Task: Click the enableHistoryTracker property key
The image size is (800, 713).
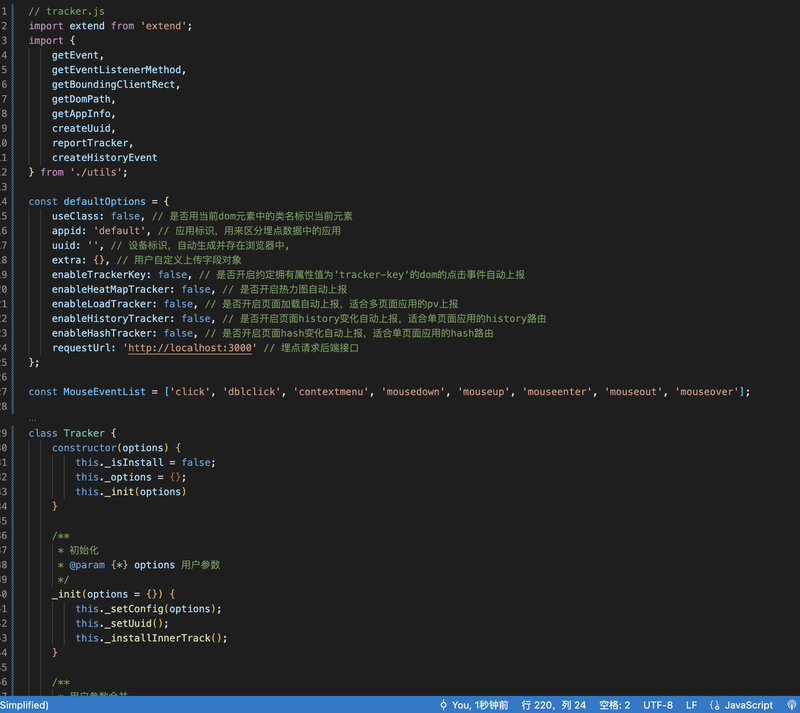Action: point(110,318)
